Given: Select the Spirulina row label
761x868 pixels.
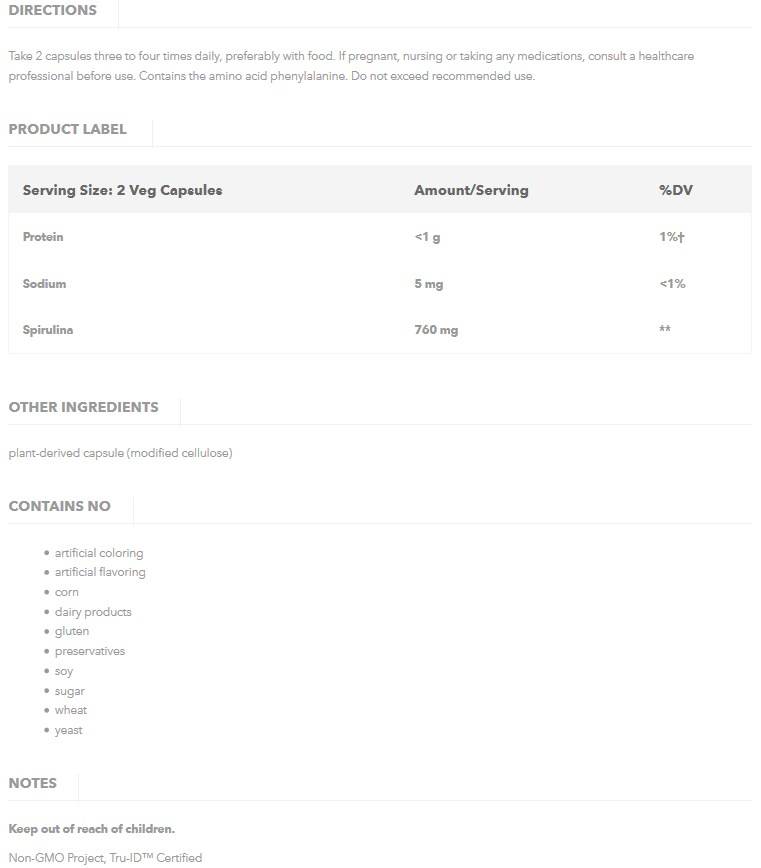Looking at the screenshot, I should tap(48, 330).
